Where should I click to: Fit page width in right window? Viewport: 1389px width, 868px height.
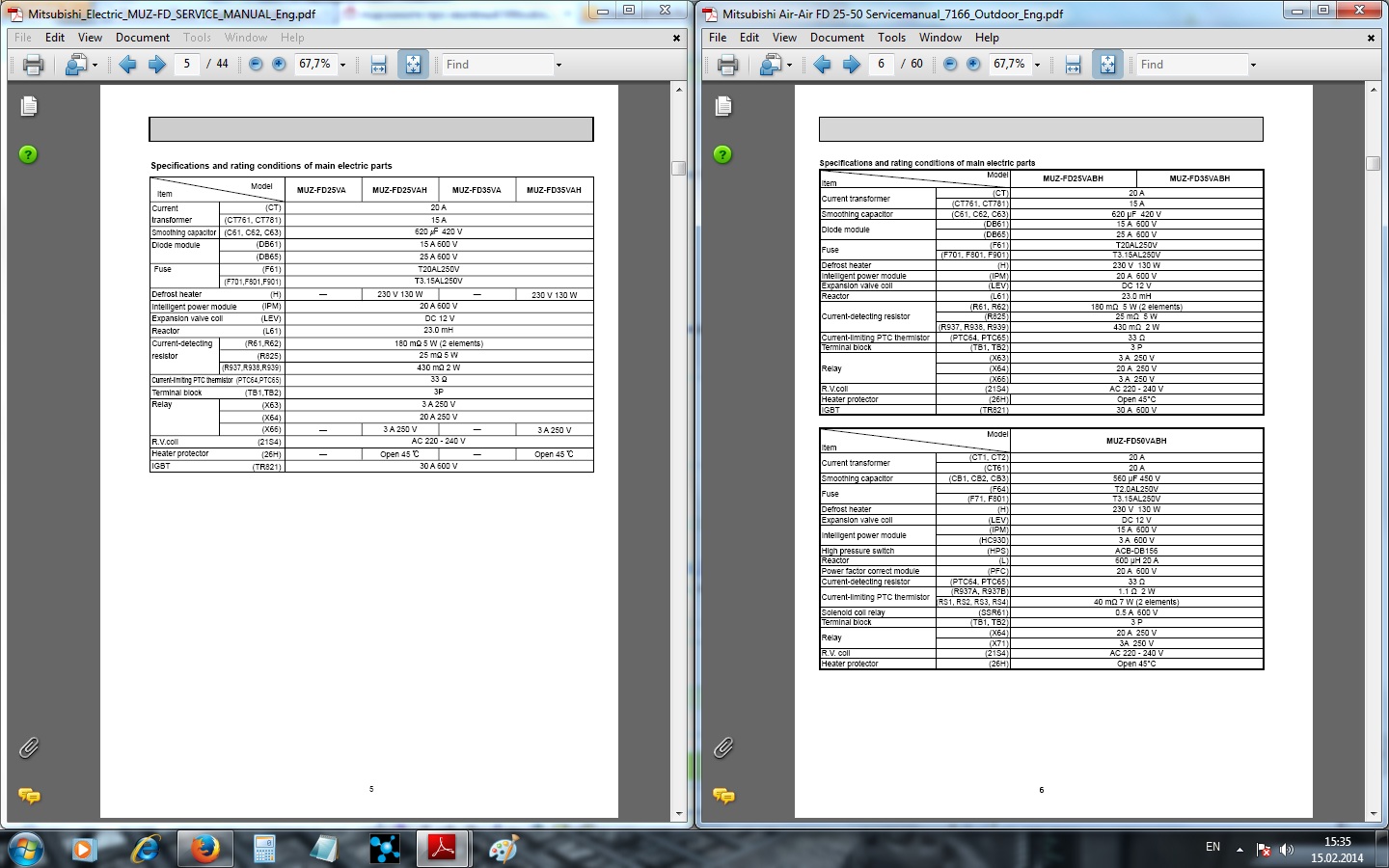(1073, 65)
